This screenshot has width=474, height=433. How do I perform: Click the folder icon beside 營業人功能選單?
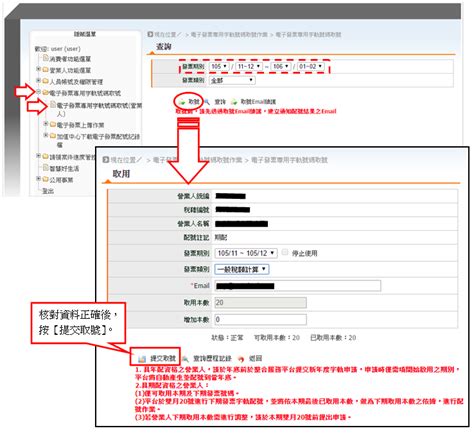[x=45, y=70]
